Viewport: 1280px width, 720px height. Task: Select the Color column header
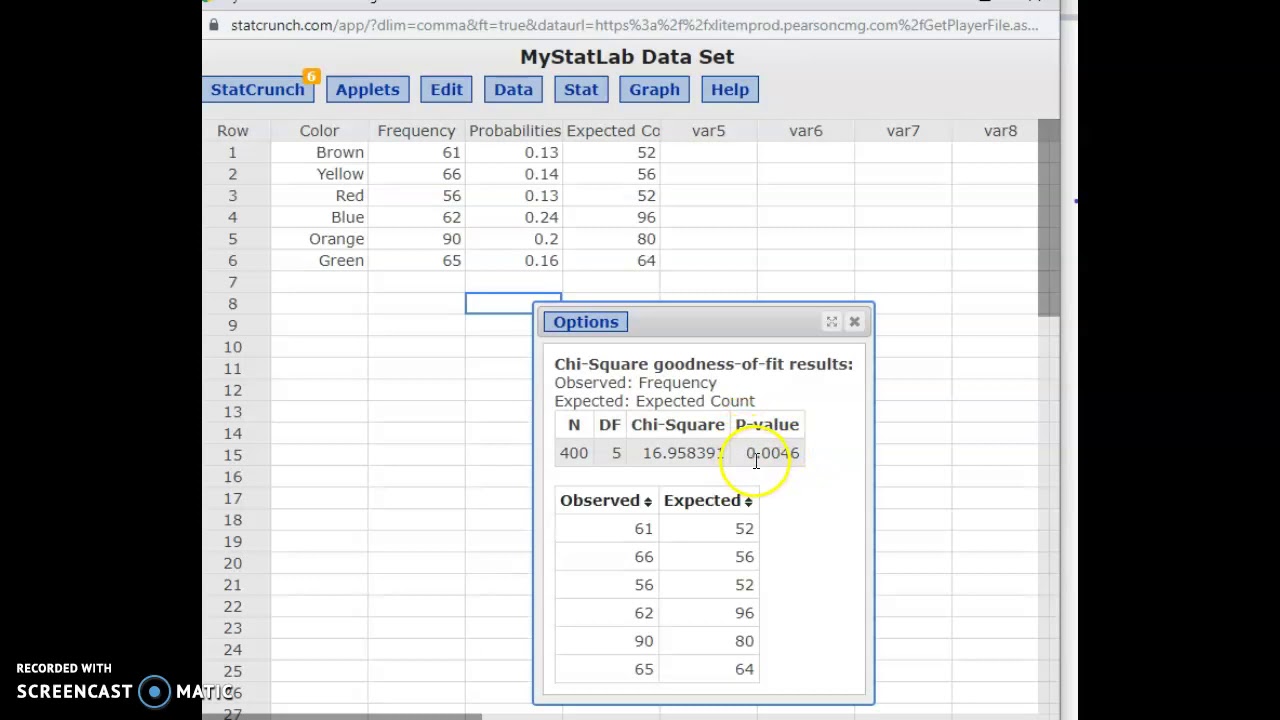click(319, 131)
